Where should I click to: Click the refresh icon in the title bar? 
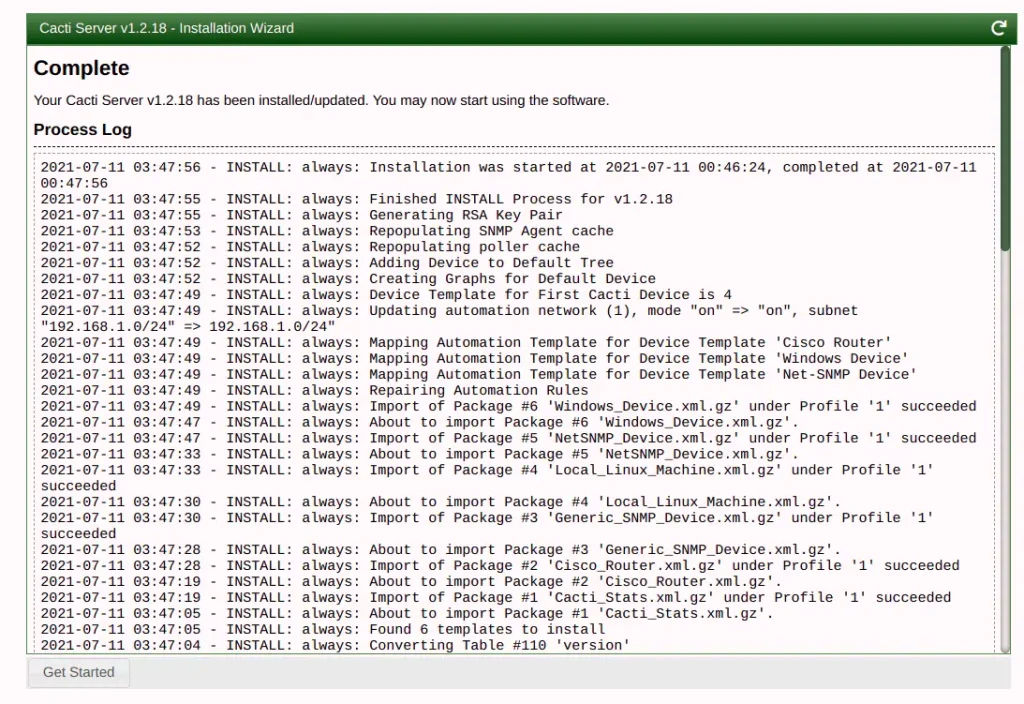coord(997,28)
